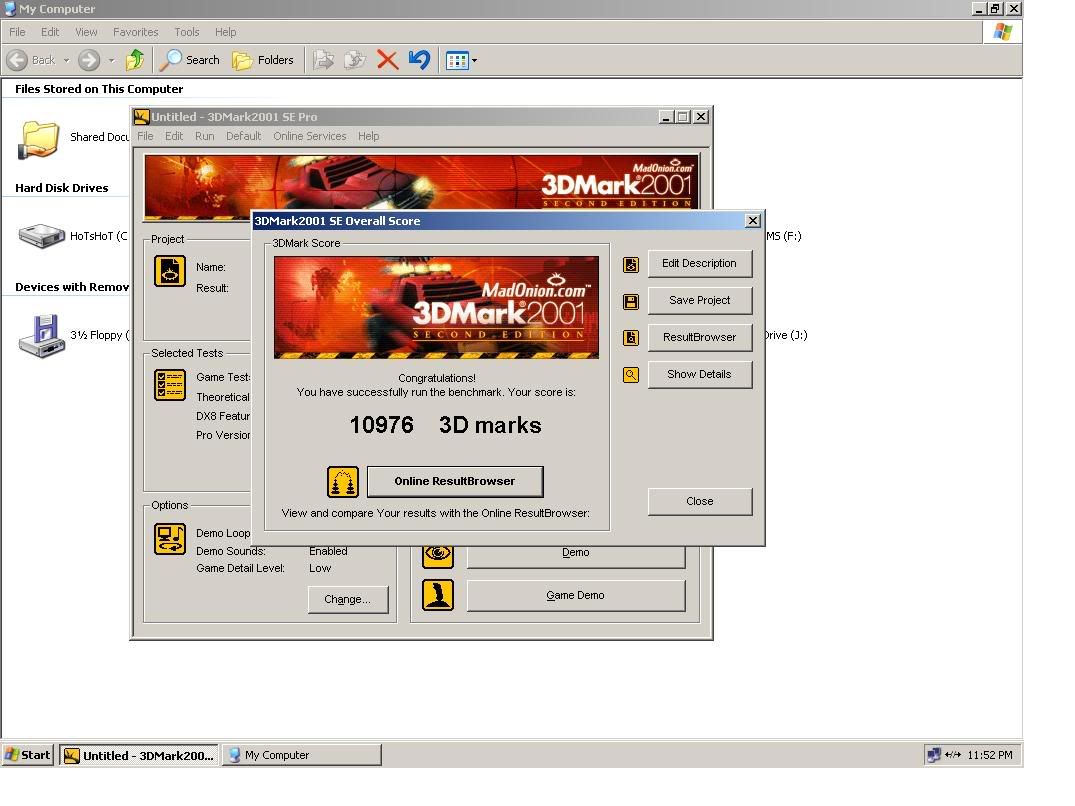Click the Edit Description button

click(699, 264)
